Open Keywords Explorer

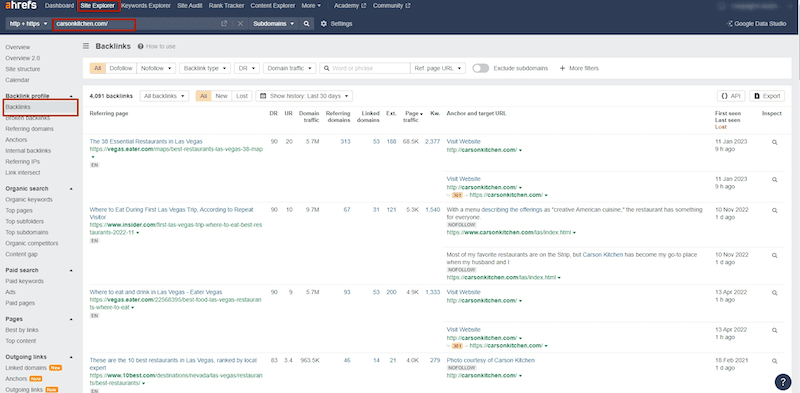[147, 6]
